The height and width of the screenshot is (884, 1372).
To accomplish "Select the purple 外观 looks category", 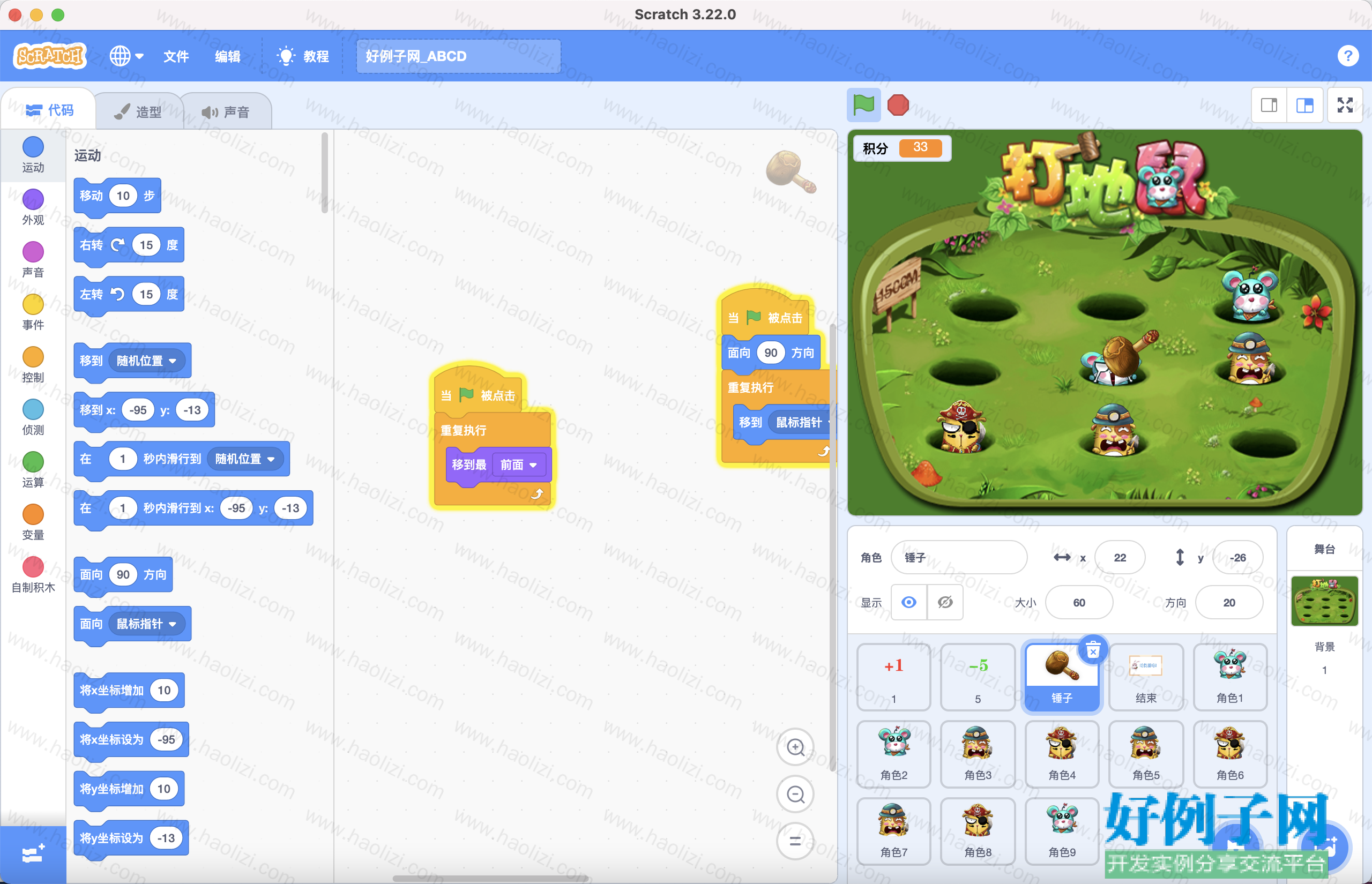I will (x=33, y=207).
